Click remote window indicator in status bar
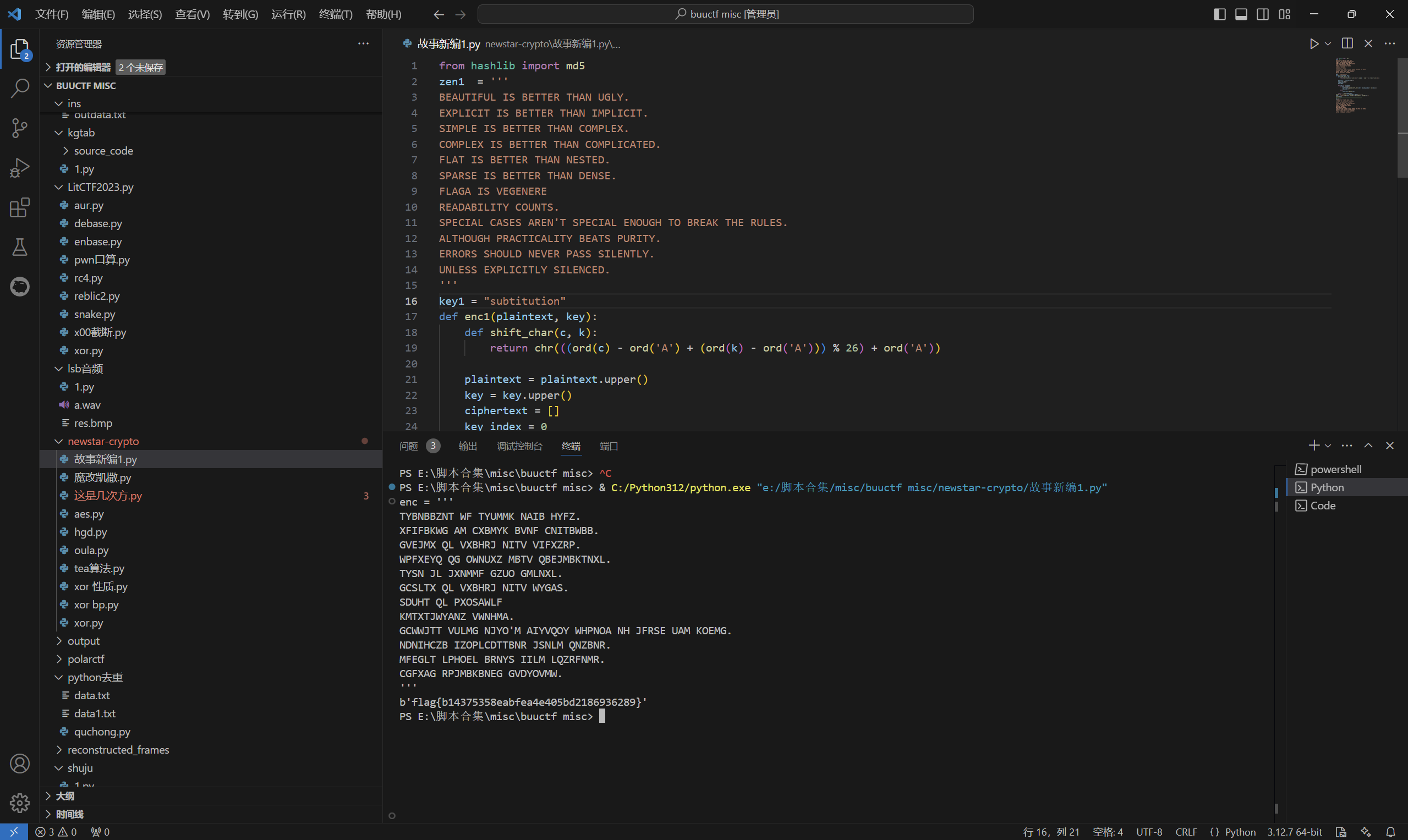Viewport: 1408px width, 840px height. pyautogui.click(x=14, y=832)
